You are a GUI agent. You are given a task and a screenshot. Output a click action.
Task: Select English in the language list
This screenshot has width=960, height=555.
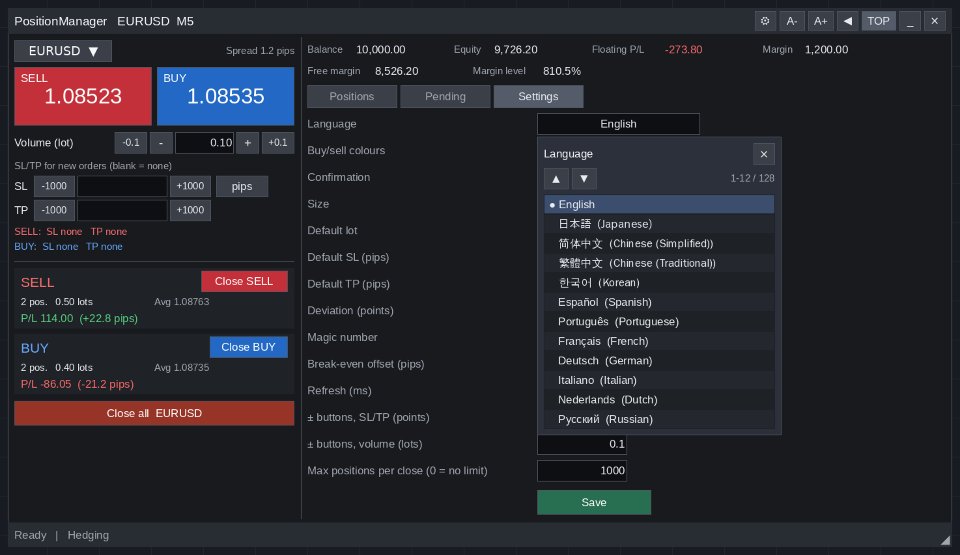point(659,205)
